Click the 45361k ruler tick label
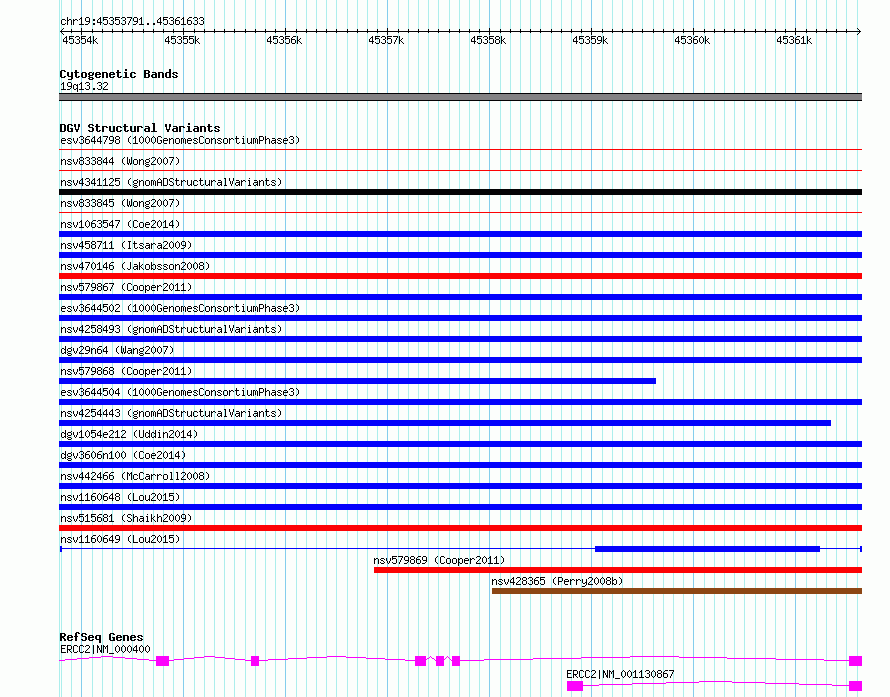The width and height of the screenshot is (890, 697). tap(794, 40)
